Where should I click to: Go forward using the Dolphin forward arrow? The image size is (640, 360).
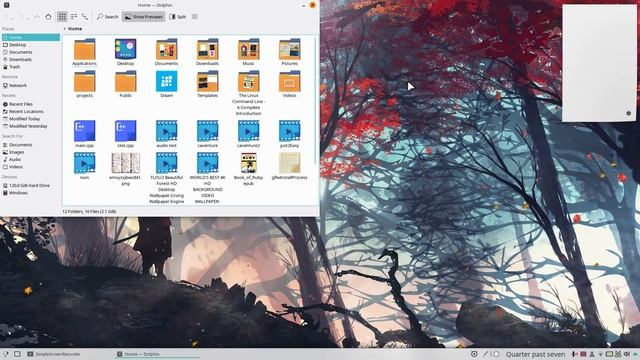pos(22,17)
